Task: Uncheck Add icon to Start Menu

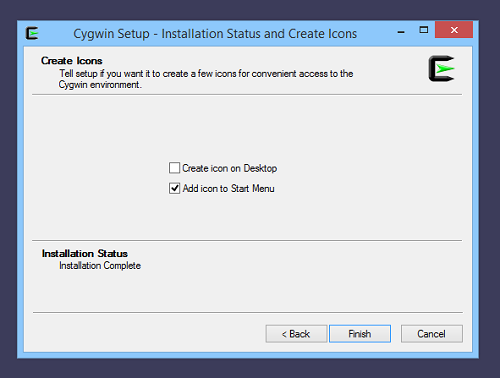Action: pos(174,188)
